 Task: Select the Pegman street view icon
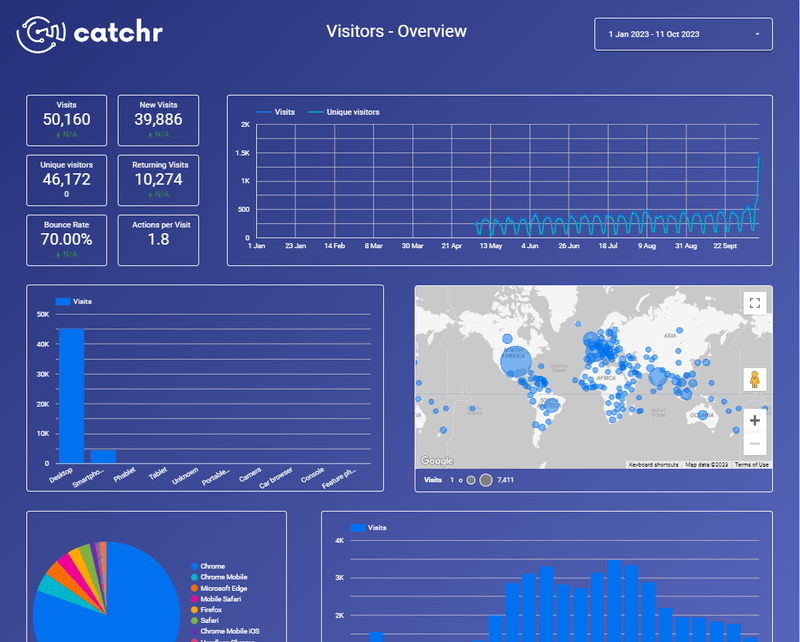click(755, 380)
